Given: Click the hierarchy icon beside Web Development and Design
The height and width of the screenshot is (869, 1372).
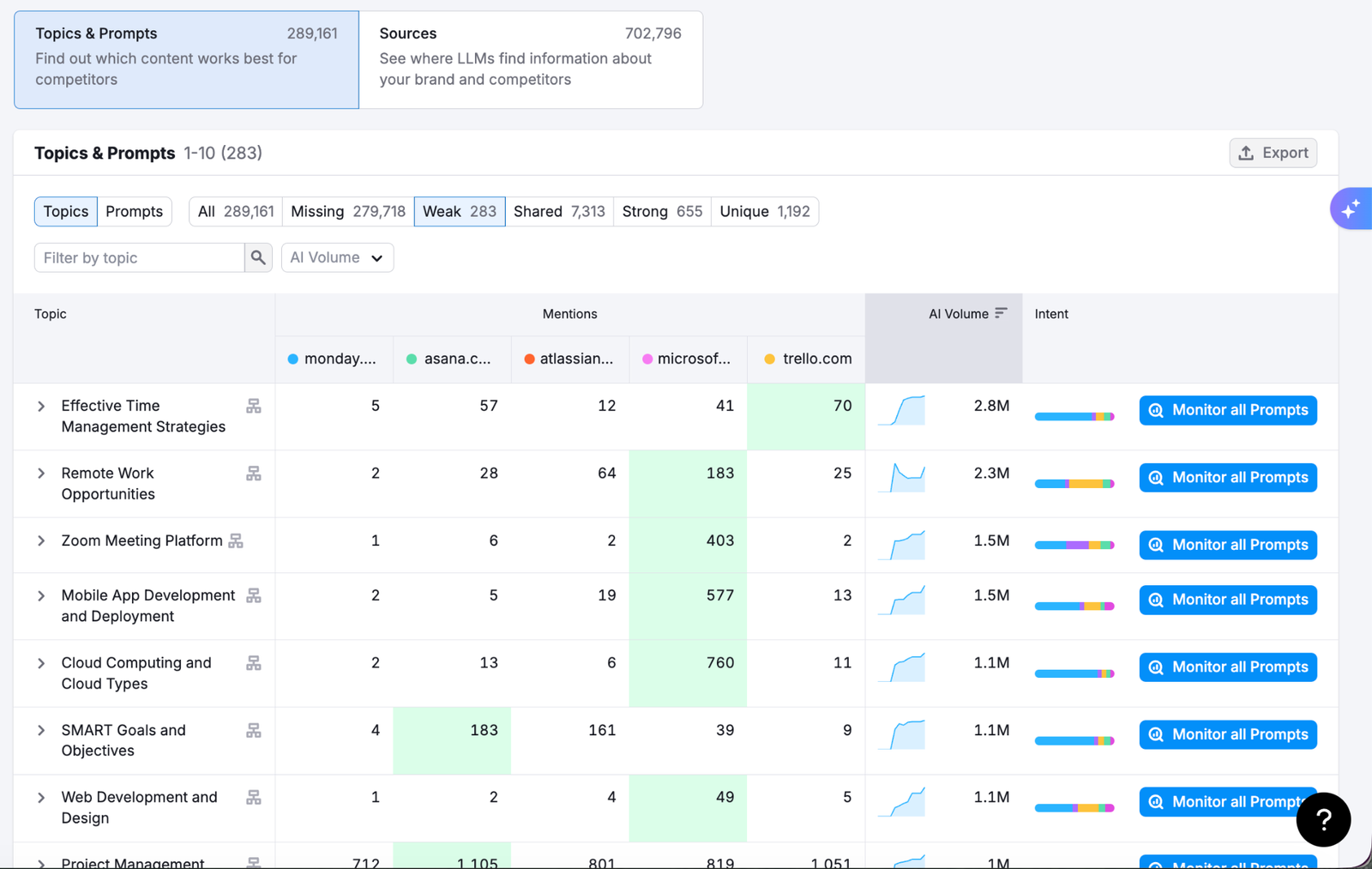Looking at the screenshot, I should pos(254,798).
